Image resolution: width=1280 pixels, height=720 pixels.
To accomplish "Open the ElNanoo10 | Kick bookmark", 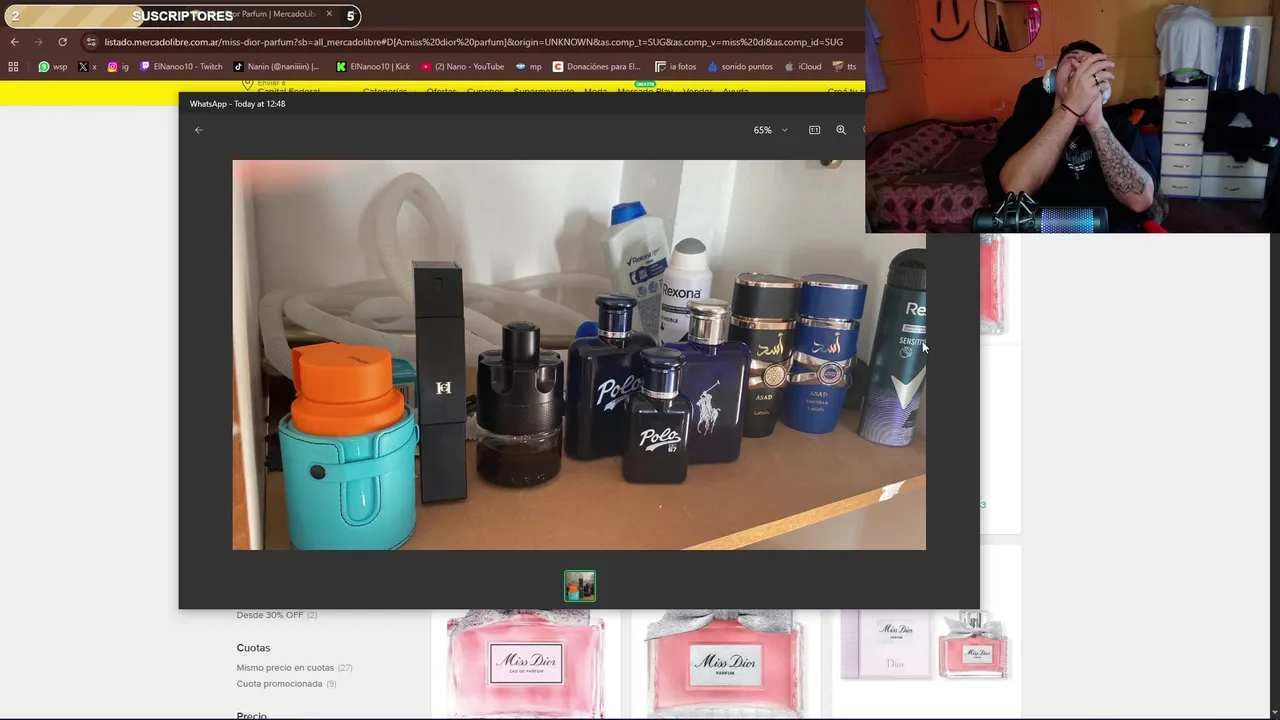I will click(373, 67).
